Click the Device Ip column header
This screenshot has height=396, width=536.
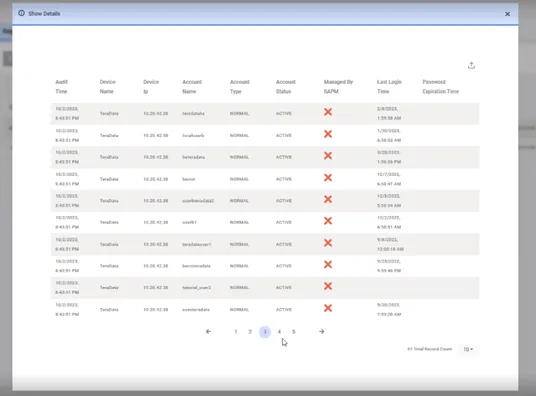coord(151,87)
